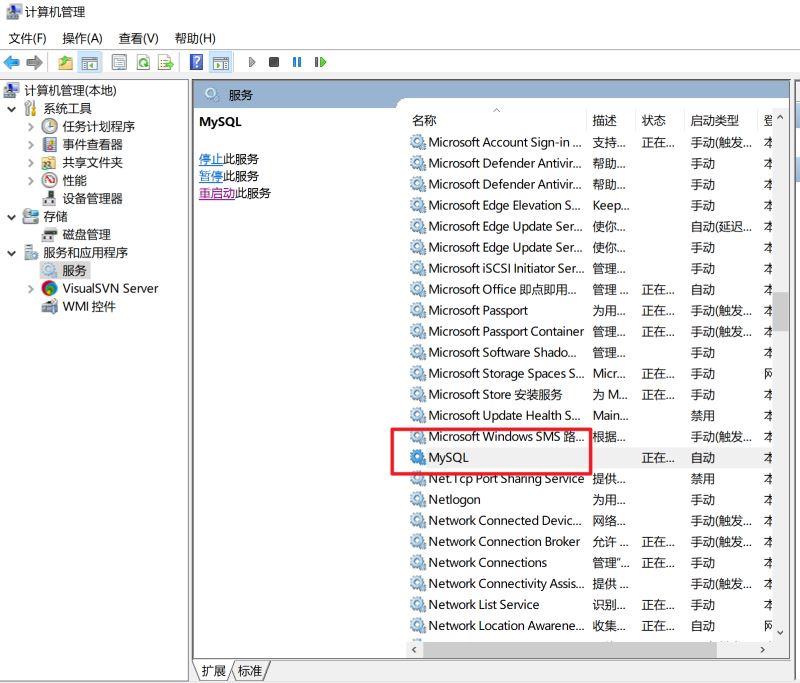Start the service using the green play icon
800x683 pixels.
pos(252,62)
